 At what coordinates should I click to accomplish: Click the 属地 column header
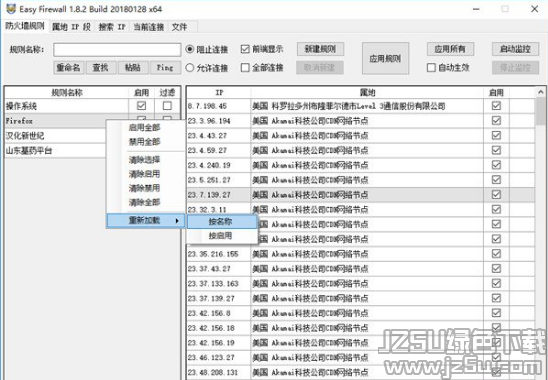tap(367, 93)
